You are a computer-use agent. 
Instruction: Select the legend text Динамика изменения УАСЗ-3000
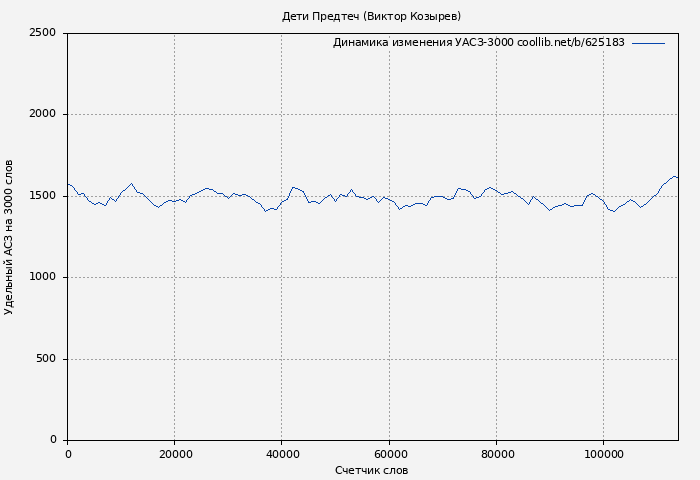[423, 43]
